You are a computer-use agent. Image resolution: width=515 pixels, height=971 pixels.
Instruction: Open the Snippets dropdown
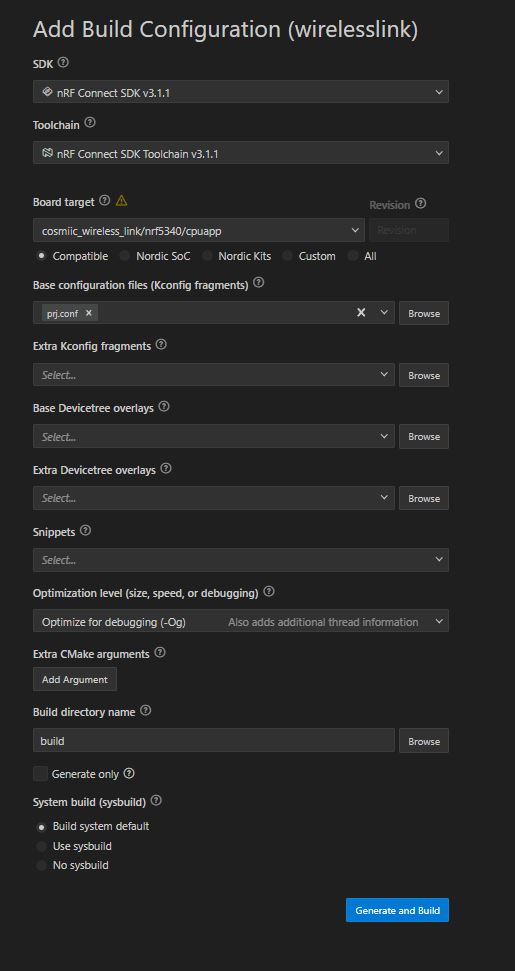(x=241, y=560)
